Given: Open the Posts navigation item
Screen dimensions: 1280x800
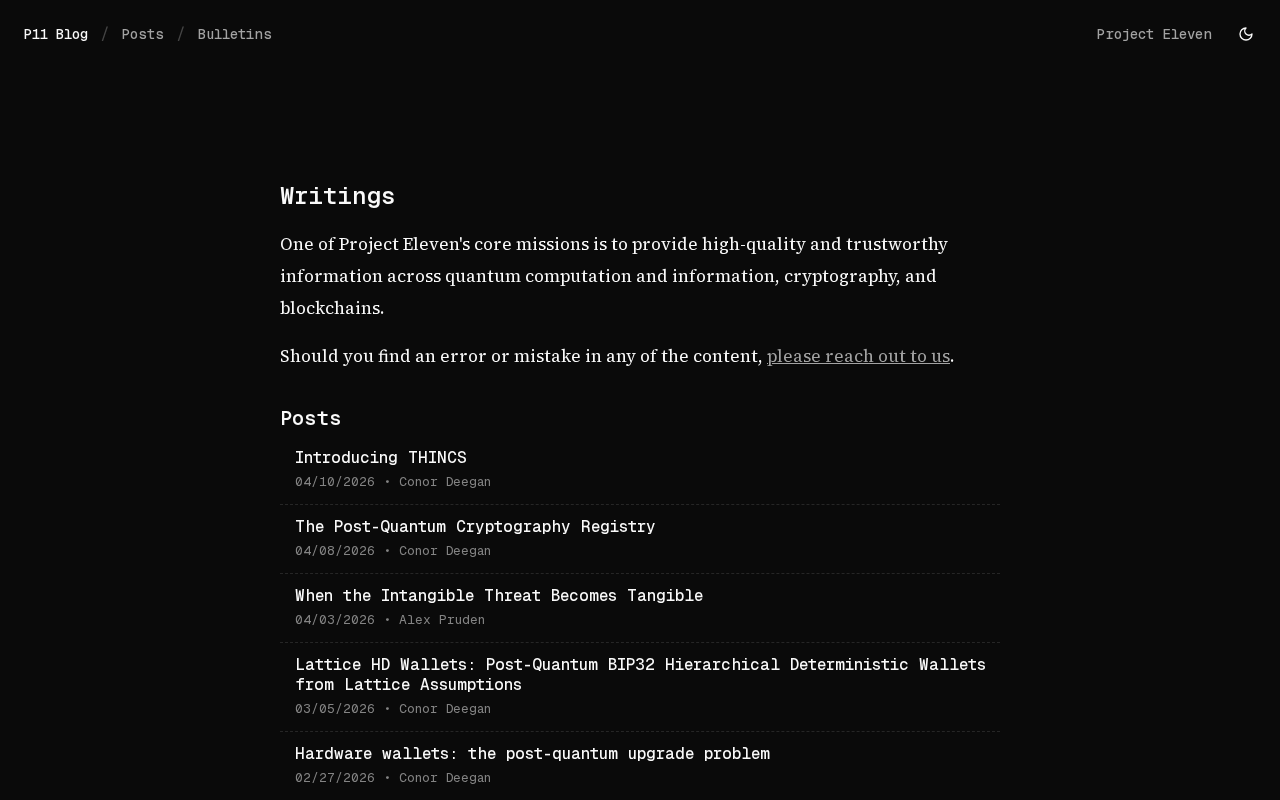Looking at the screenshot, I should 142,34.
